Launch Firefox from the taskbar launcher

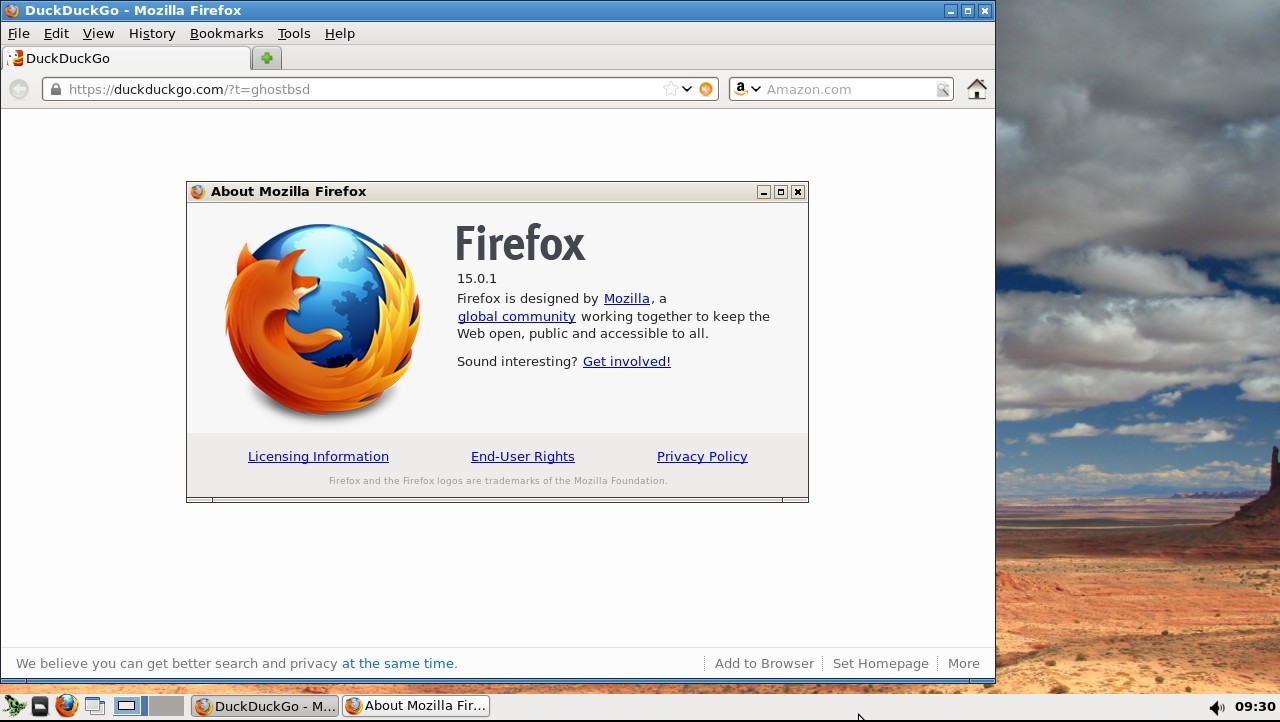point(67,706)
